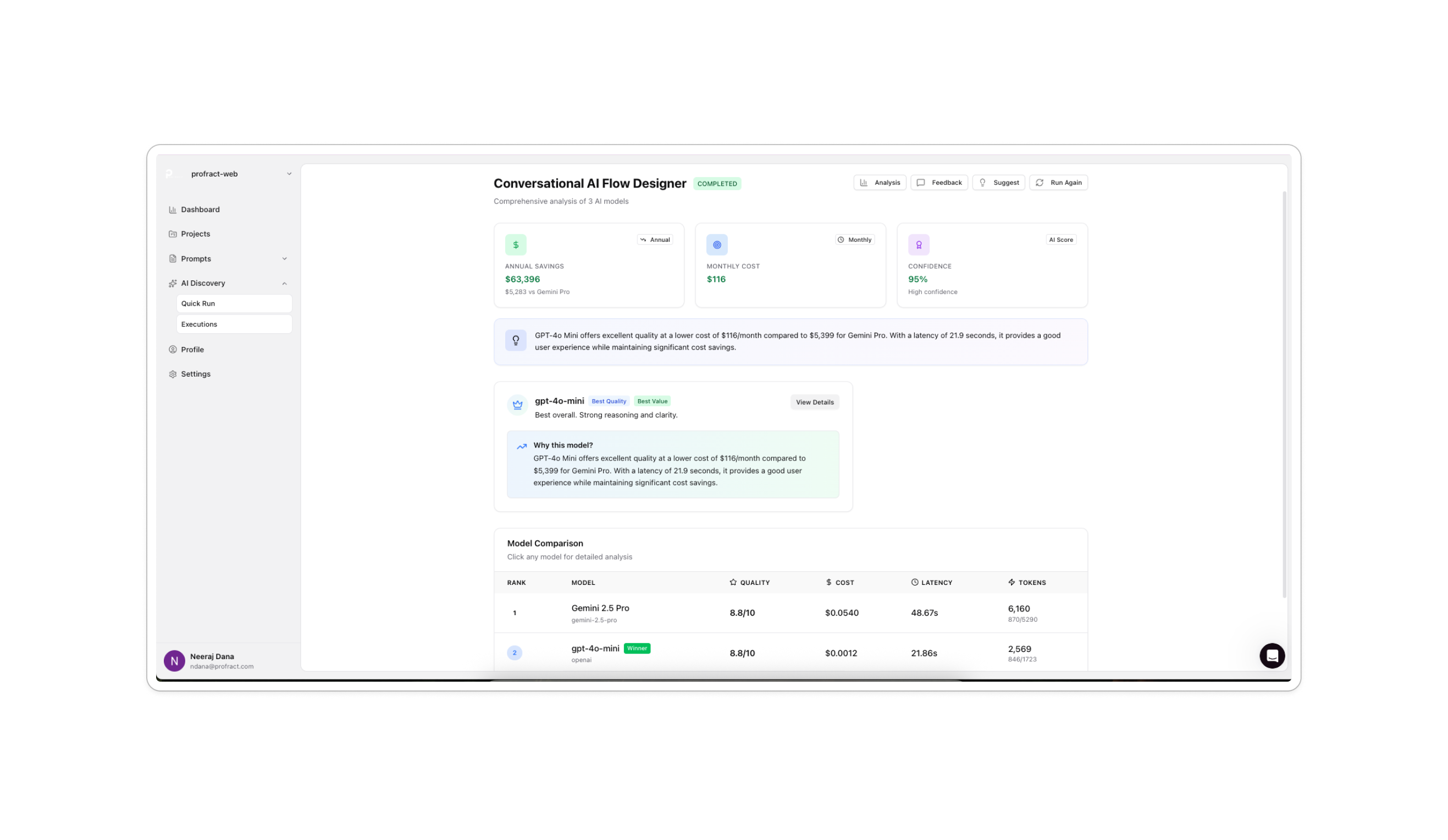Viewport: 1448px width, 840px height.
Task: Collapse the AI Discovery section
Action: pyautogui.click(x=284, y=283)
